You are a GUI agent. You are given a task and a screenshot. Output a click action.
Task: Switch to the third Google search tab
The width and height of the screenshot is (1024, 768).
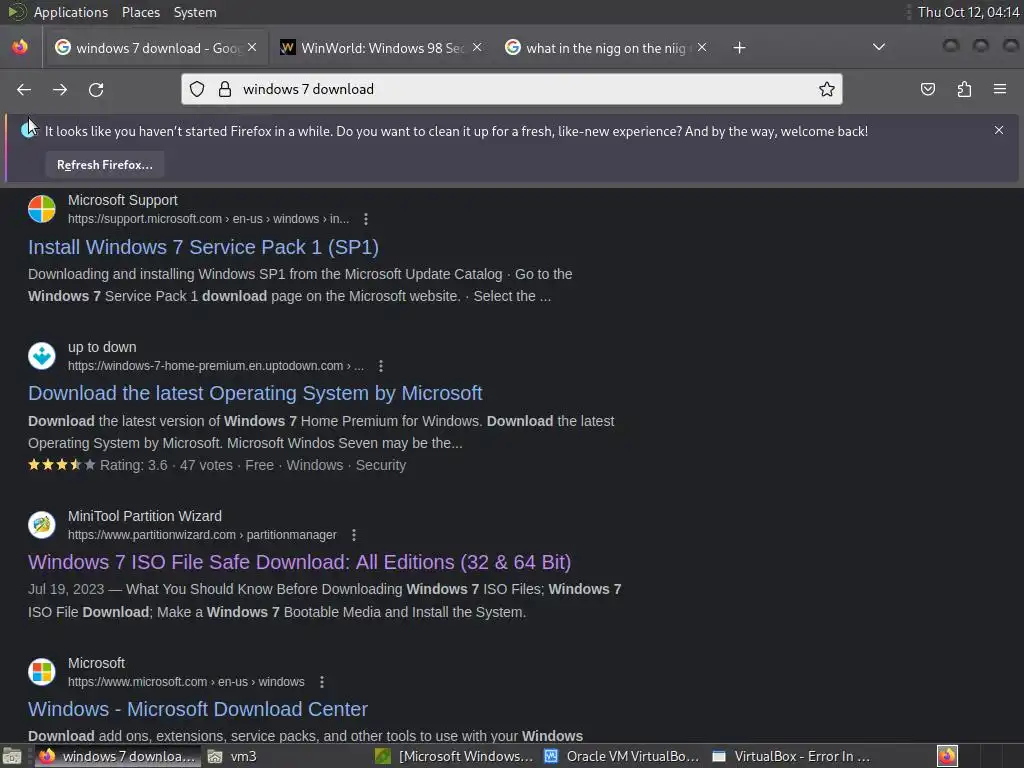(606, 48)
